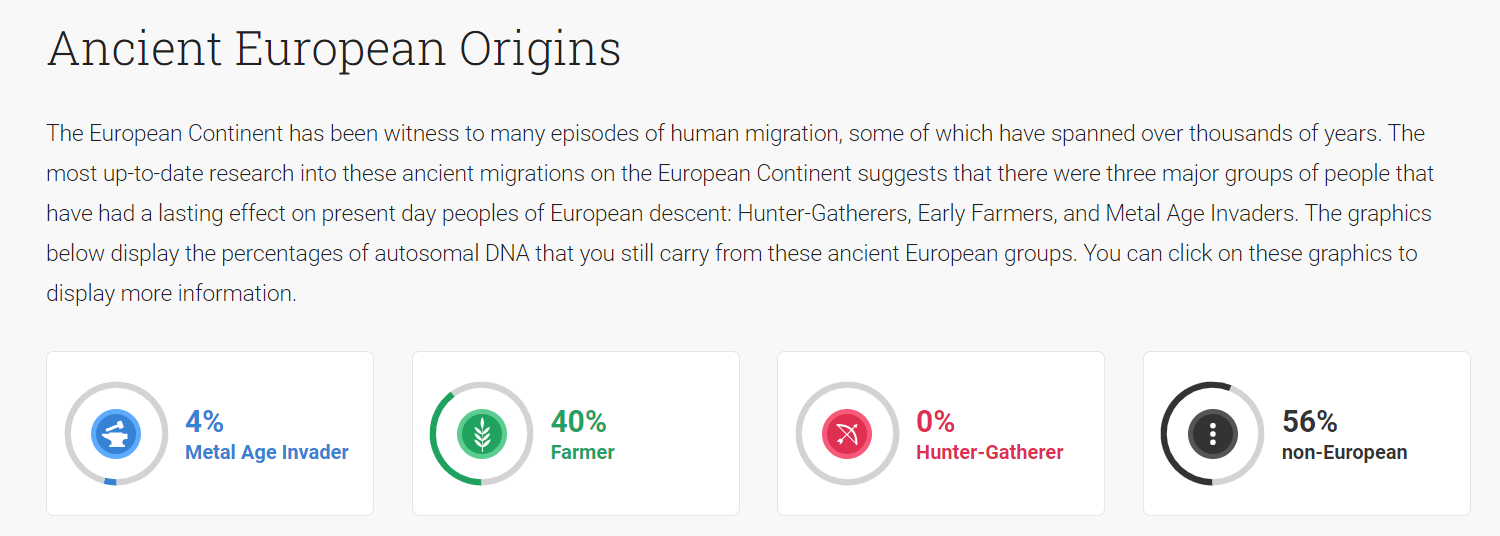Open the Farmer label for details
This screenshot has height=536, width=1500.
(x=582, y=452)
